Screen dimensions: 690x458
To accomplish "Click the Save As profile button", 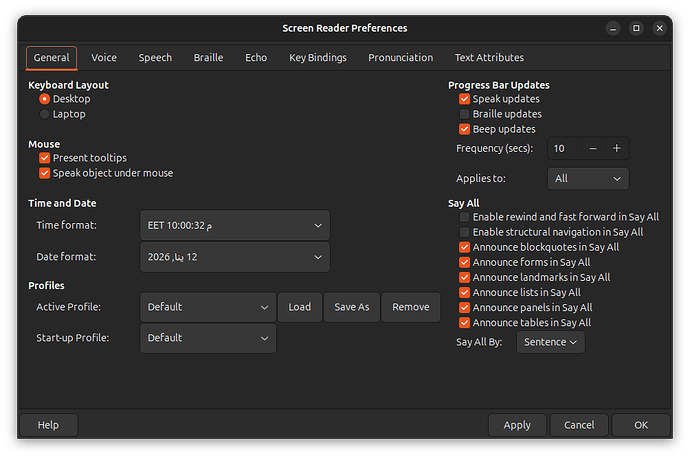I will click(x=351, y=307).
